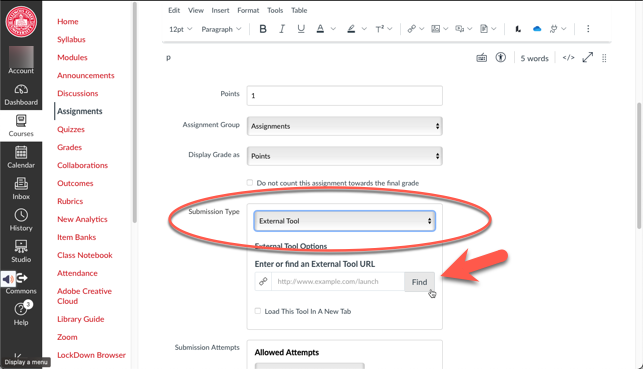This screenshot has width=643, height=369.
Task: Expand editor to fullscreen
Action: tap(588, 57)
